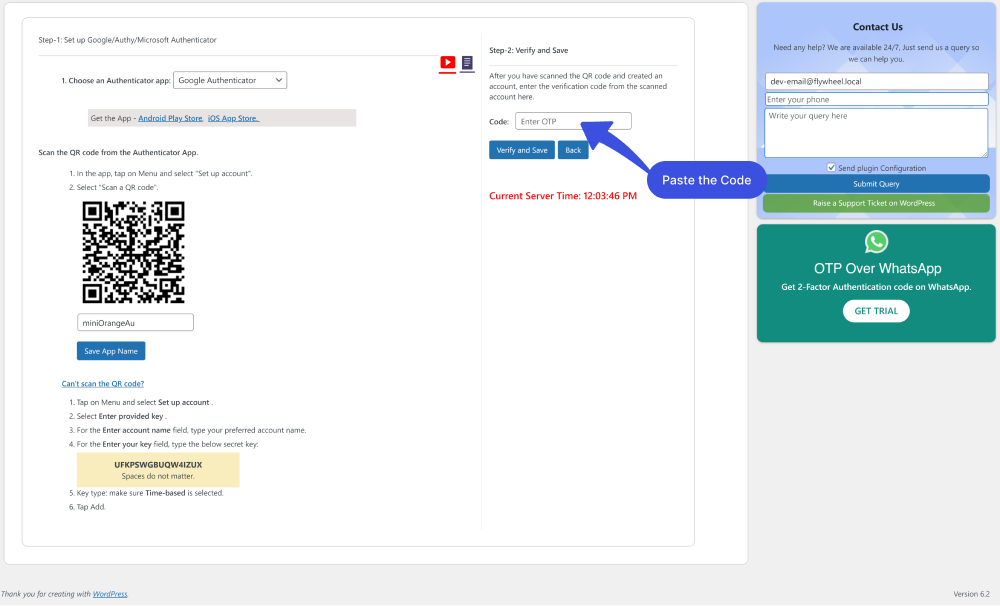Click the 'Select "Scan a QR code".' instruction
This screenshot has width=1000, height=606.
click(117, 188)
